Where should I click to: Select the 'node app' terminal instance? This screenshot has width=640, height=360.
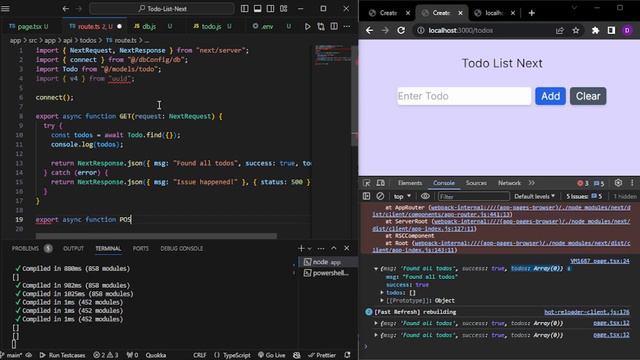(x=328, y=262)
